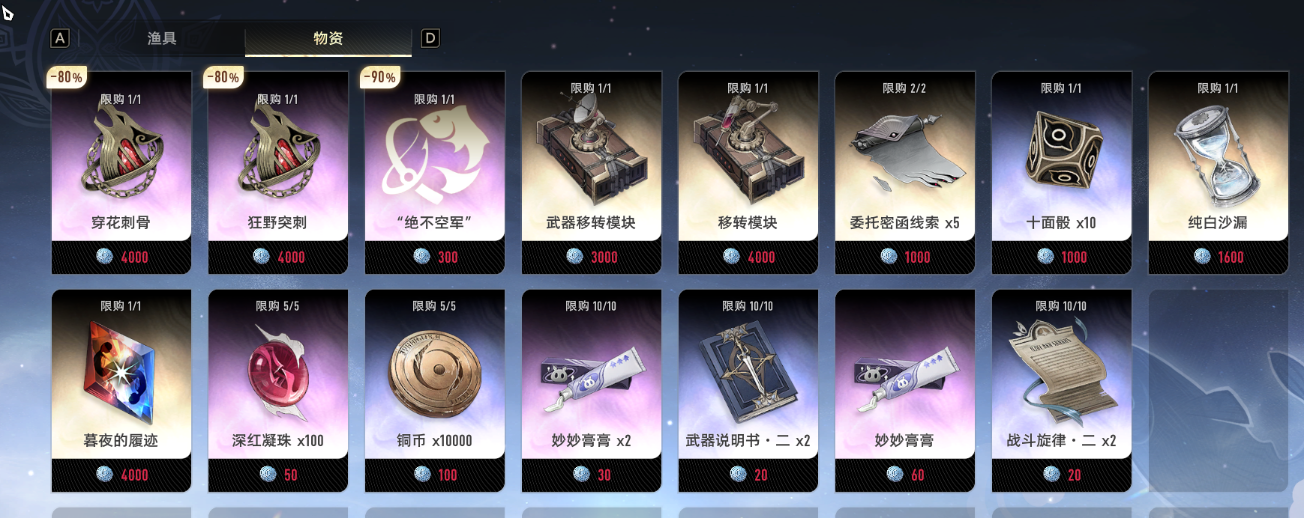
Task: Click the D key next-tab button
Action: pos(430,38)
